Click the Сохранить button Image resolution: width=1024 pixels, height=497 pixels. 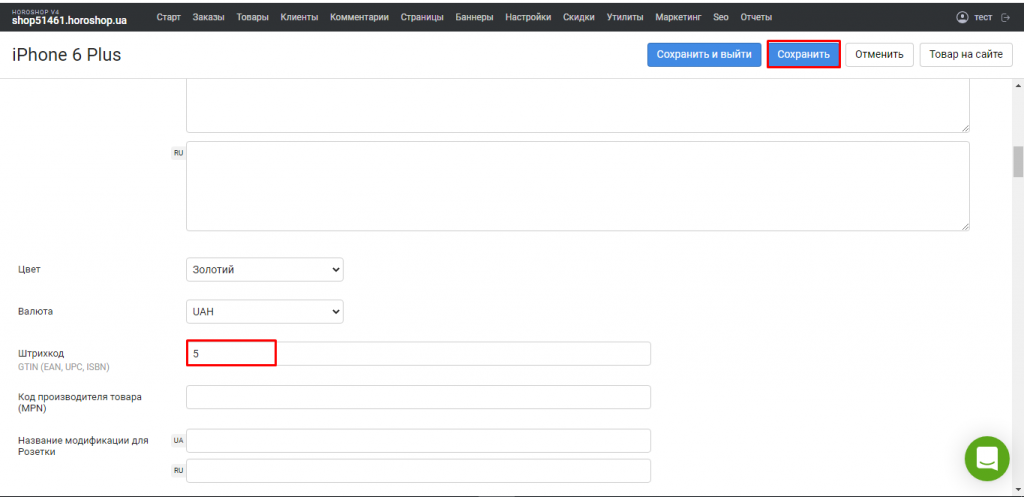[x=803, y=55]
